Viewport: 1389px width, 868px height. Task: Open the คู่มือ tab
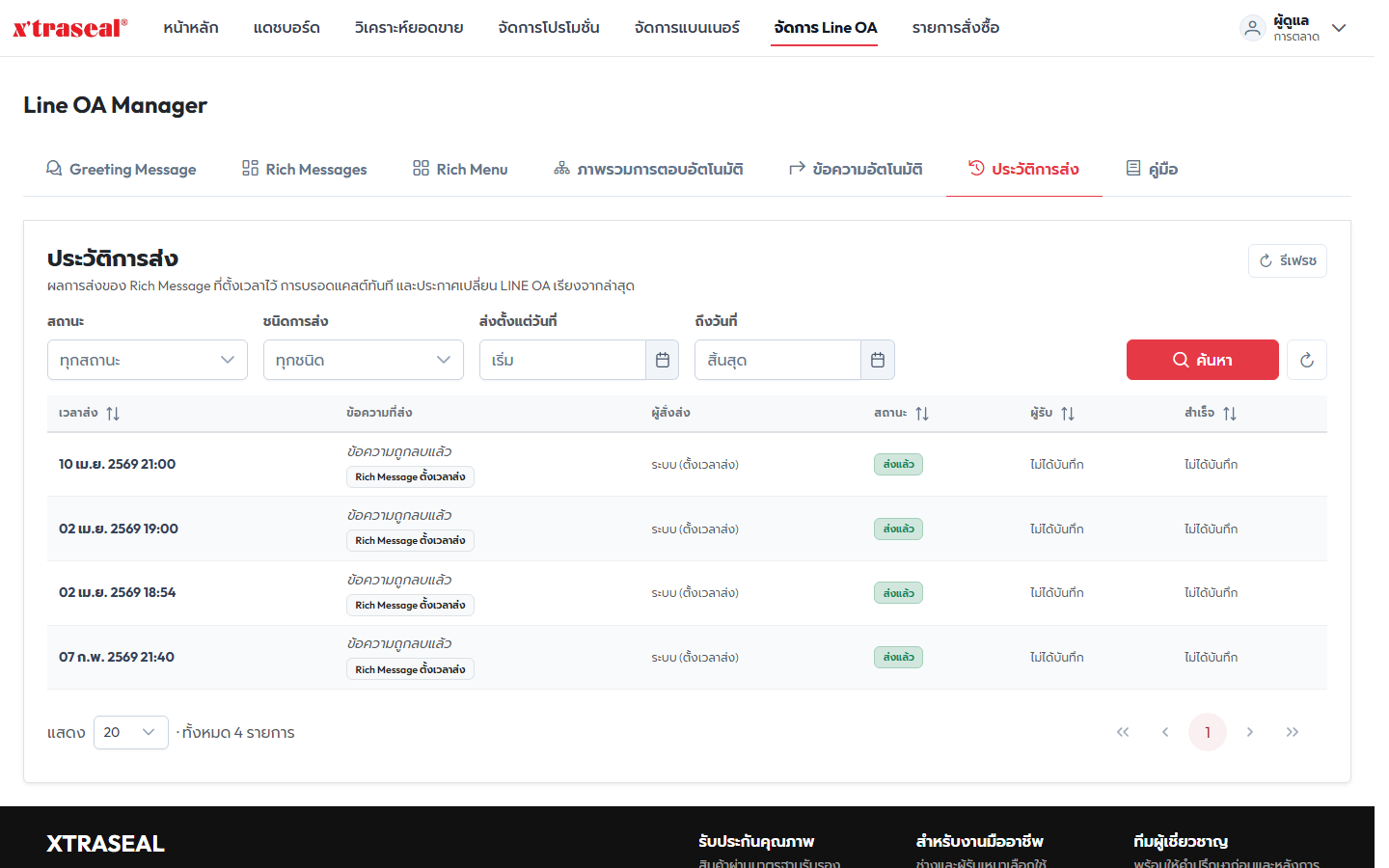click(1152, 169)
